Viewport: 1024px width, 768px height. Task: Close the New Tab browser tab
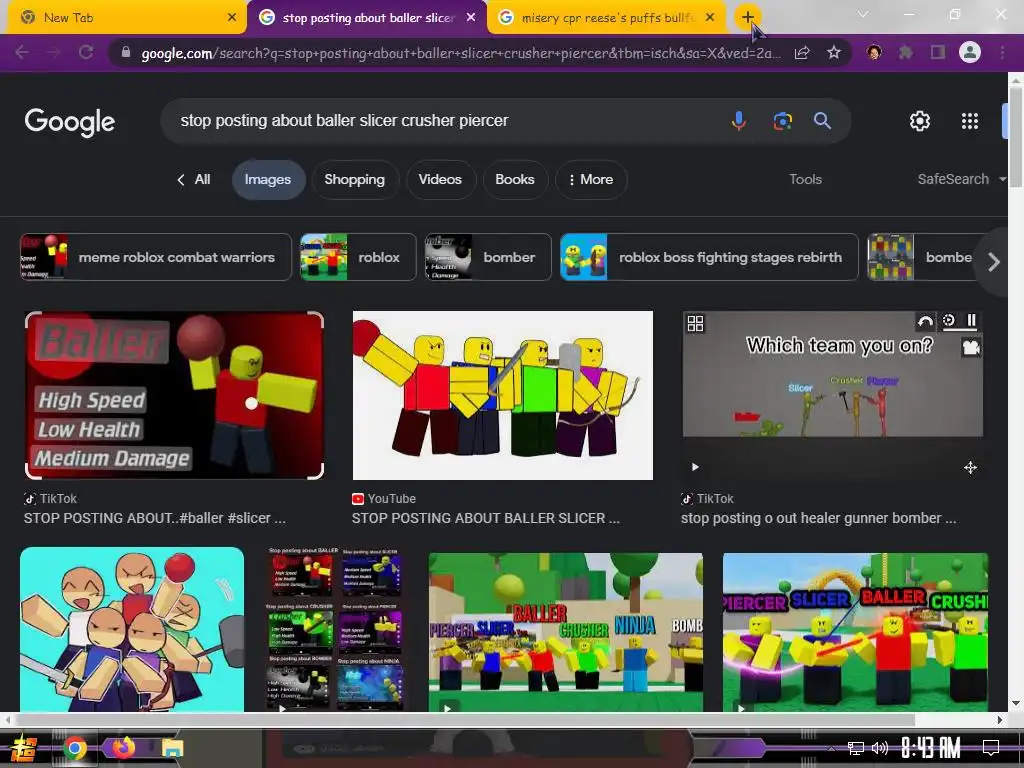point(232,18)
